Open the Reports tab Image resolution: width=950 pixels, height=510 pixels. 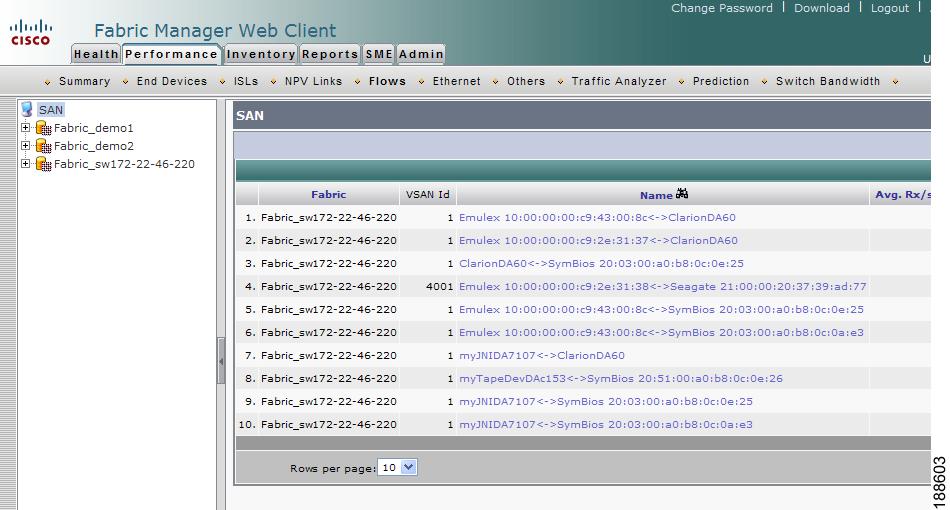tap(330, 54)
